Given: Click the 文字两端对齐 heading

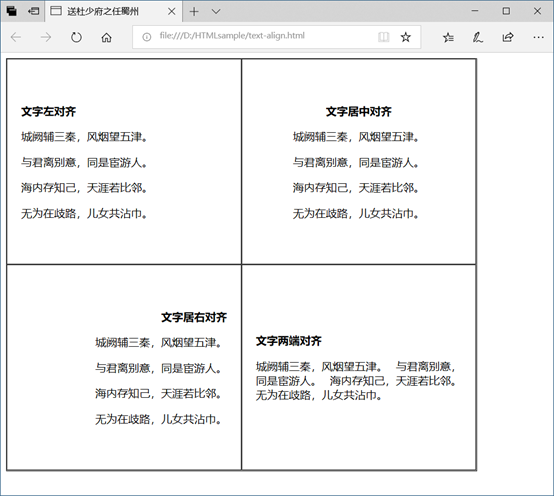Looking at the screenshot, I should tap(288, 341).
